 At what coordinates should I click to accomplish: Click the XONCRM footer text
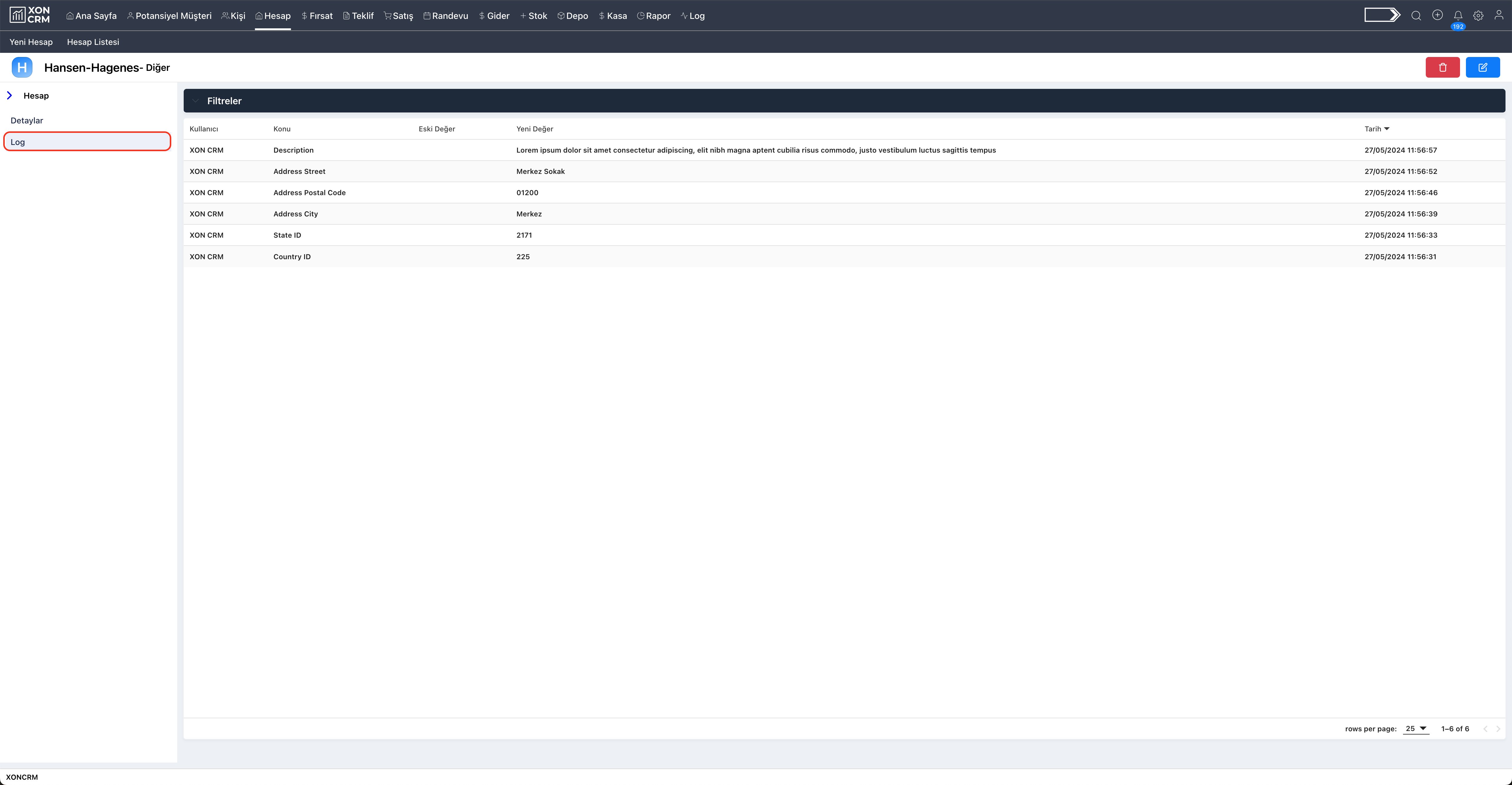click(x=22, y=777)
